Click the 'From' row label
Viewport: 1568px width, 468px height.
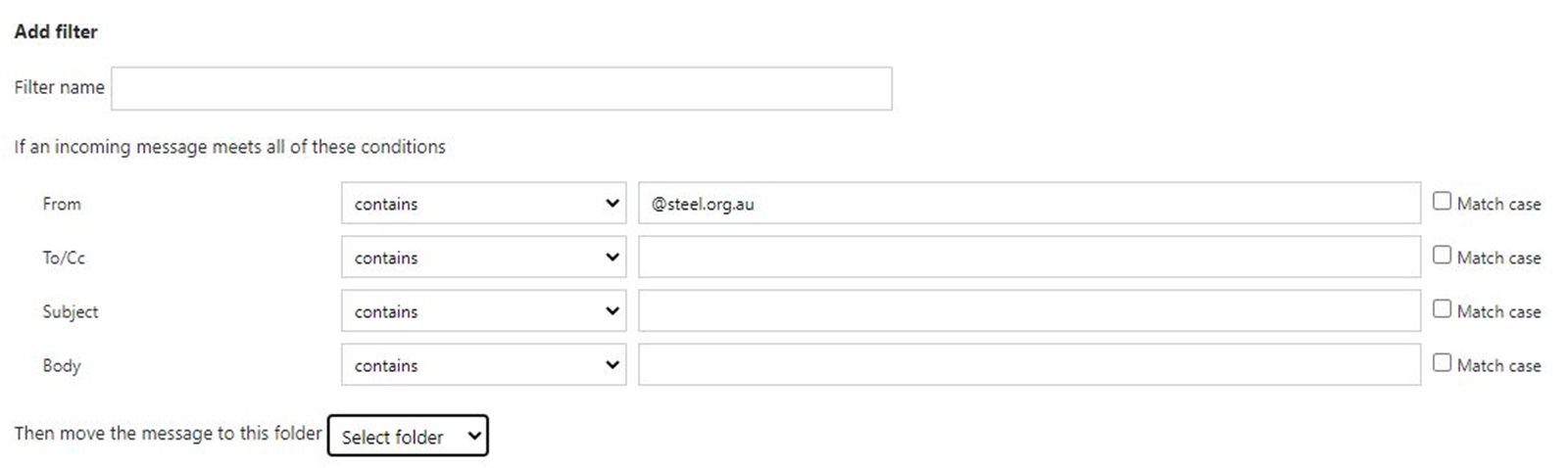click(x=62, y=204)
